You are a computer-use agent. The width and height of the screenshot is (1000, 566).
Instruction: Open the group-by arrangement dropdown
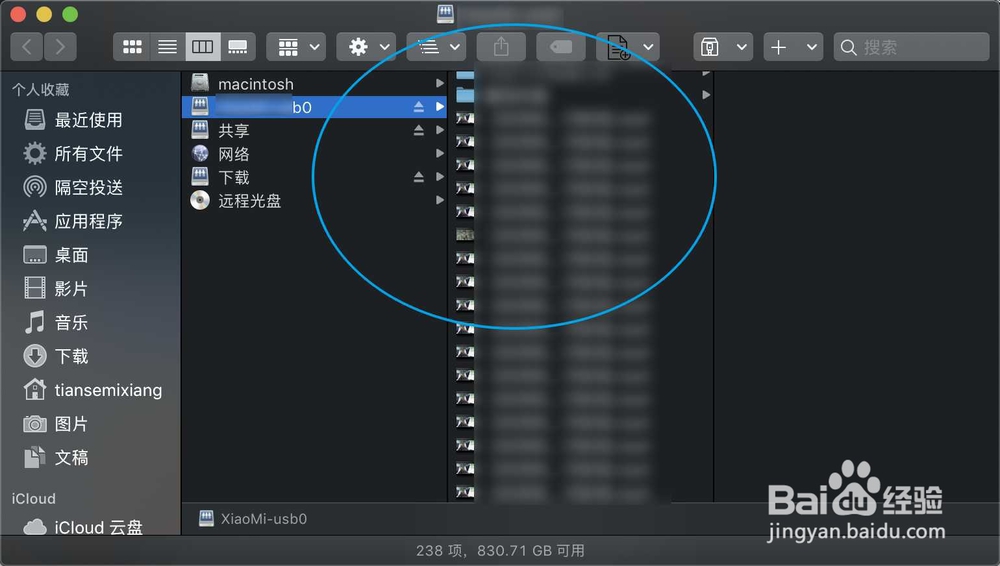click(x=296, y=47)
